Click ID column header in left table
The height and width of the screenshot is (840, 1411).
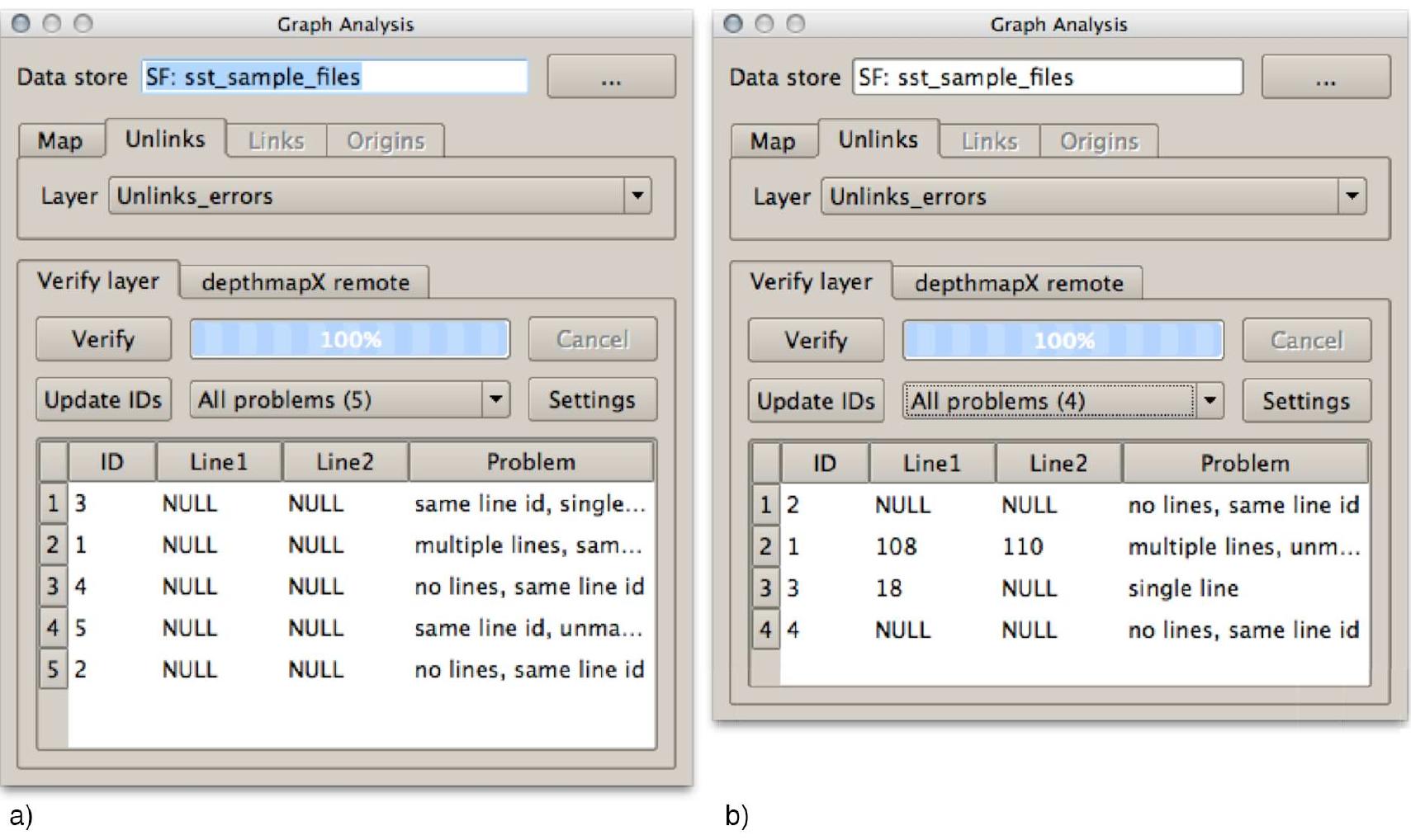tap(112, 461)
